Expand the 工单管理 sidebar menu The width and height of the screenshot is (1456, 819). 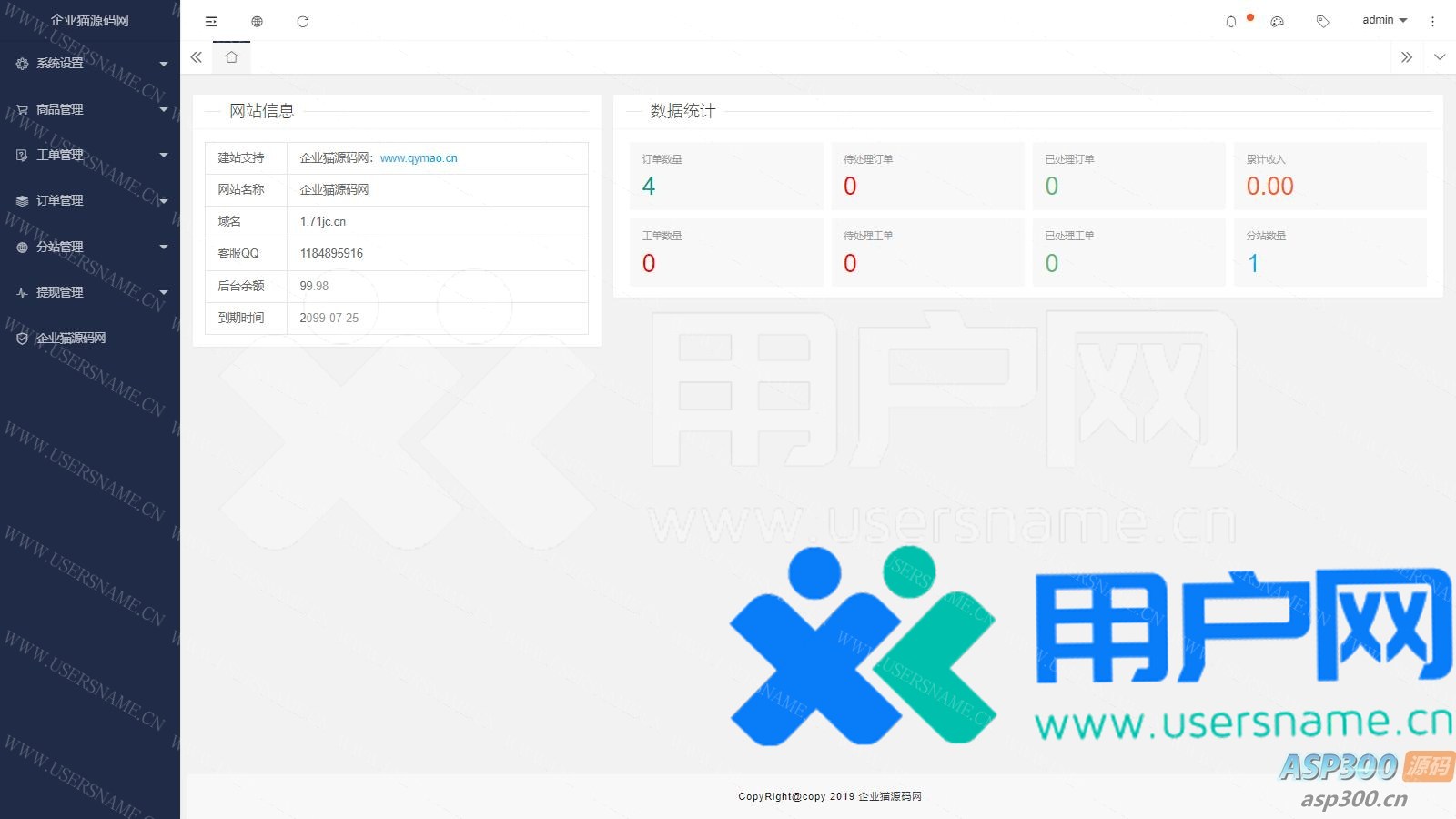point(90,155)
